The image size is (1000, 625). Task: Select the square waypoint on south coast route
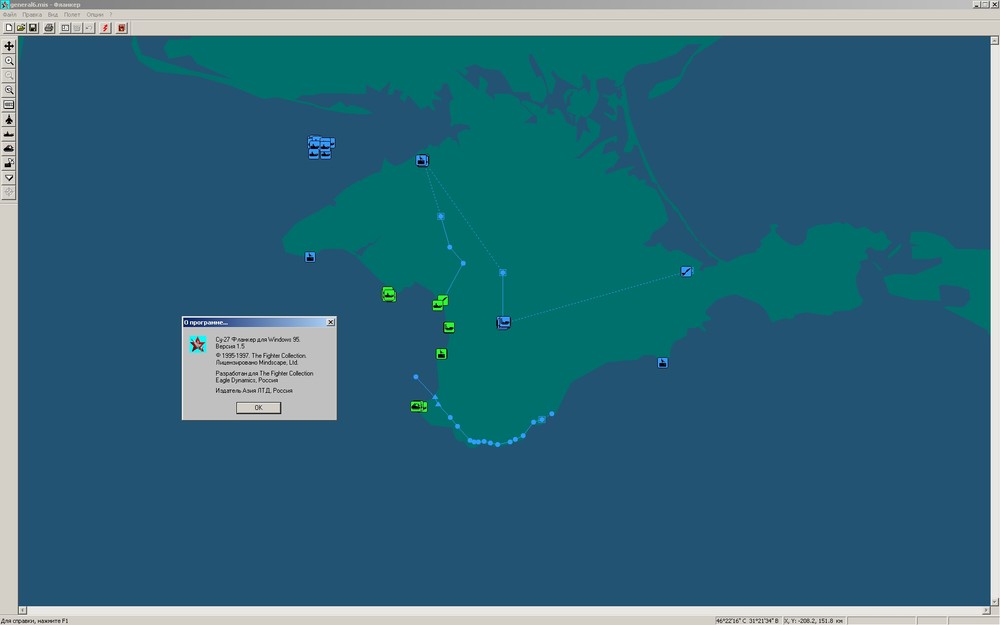541,420
